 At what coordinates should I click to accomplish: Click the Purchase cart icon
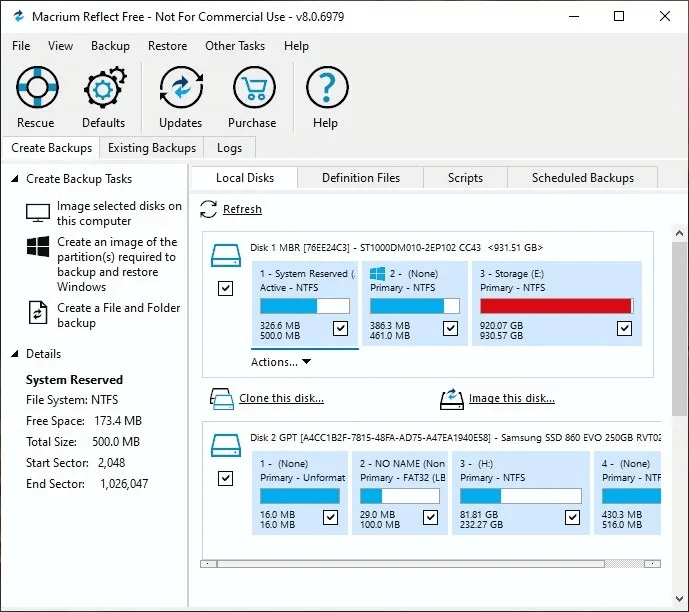coord(254,87)
